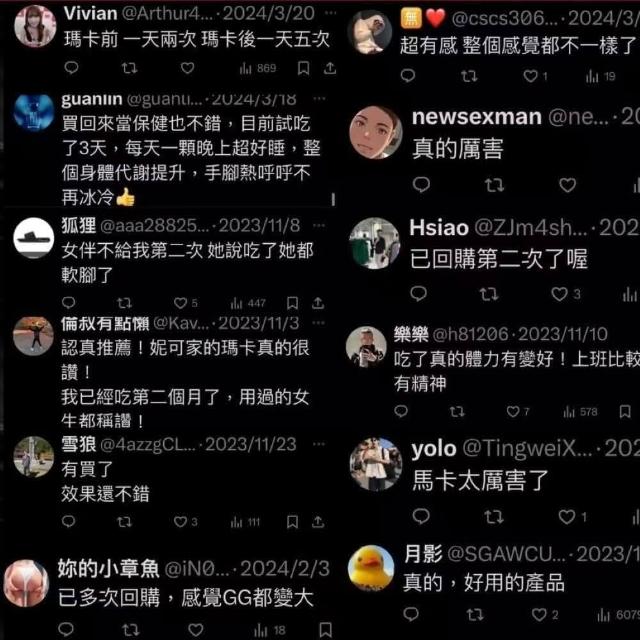View analytics showing 447 on 狐狸's tweet
This screenshot has height=640, width=640.
pos(248,303)
